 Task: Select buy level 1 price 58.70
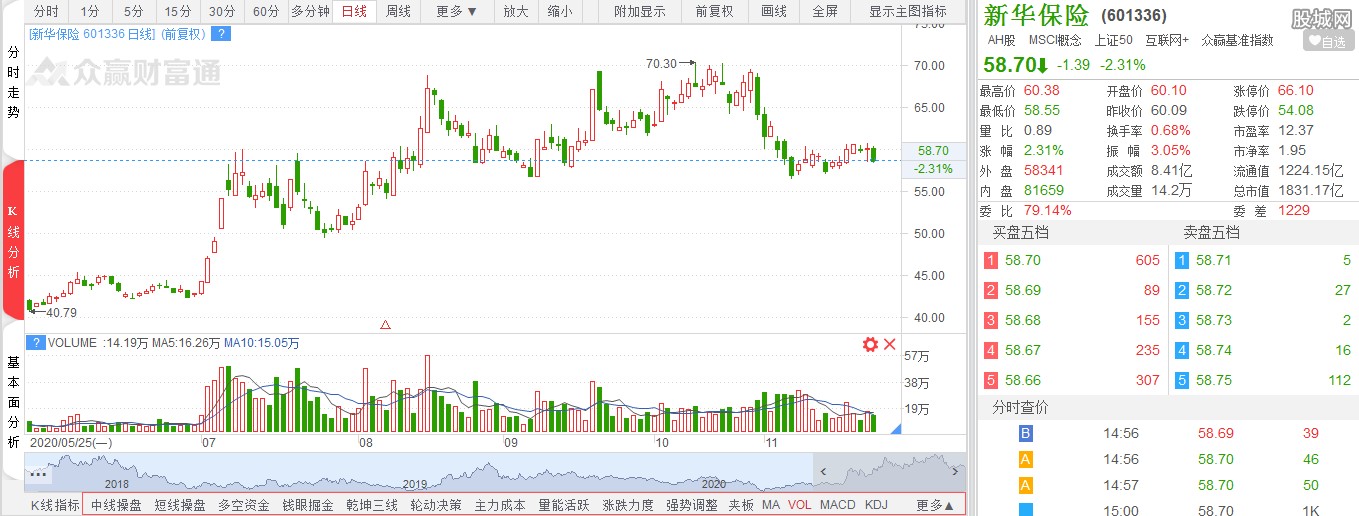pyautogui.click(x=1023, y=260)
